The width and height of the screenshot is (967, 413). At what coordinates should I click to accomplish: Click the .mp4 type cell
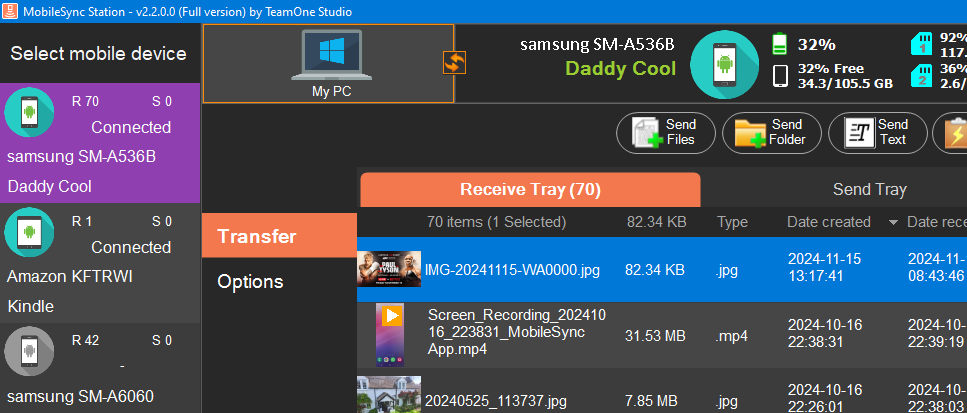732,336
